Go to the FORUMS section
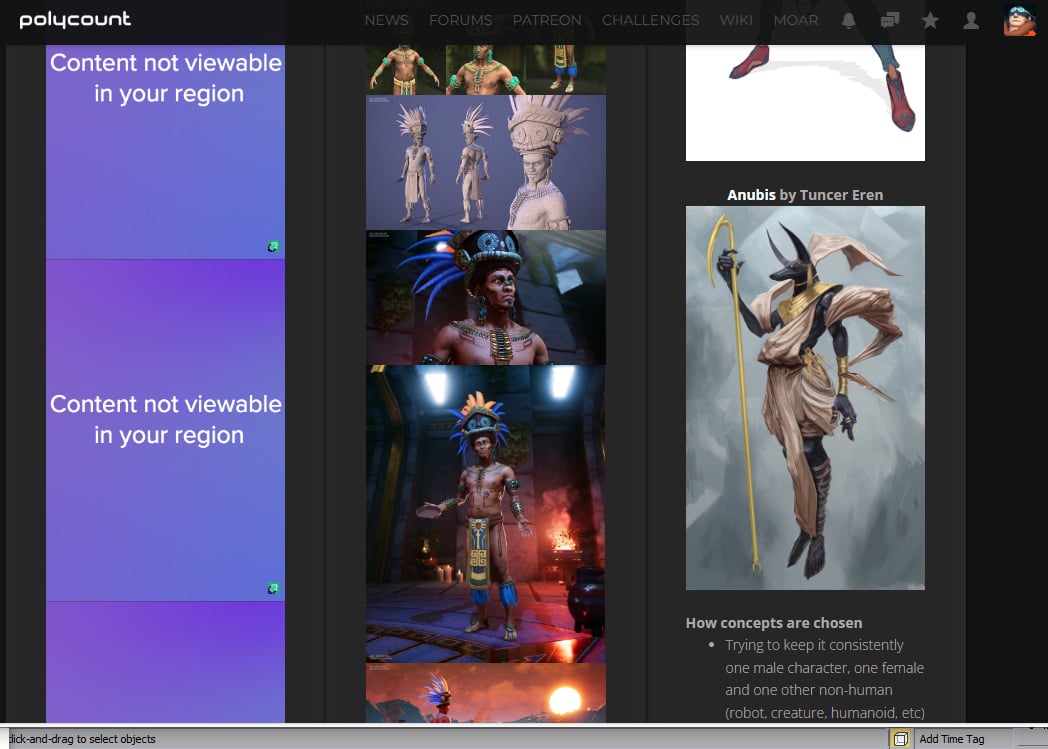The image size is (1048, 749). tap(461, 21)
